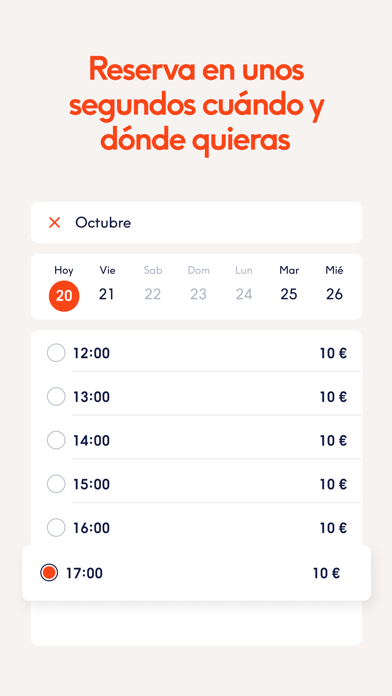Click the 10 € price for 12:00
This screenshot has height=696, width=392.
point(333,353)
